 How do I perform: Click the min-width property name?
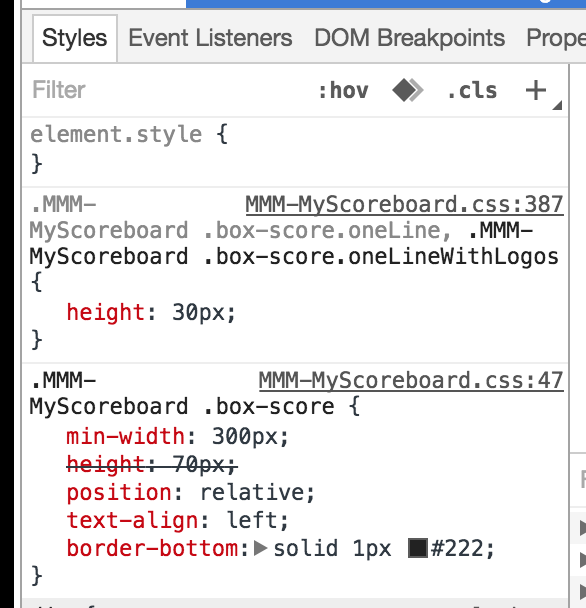tap(126, 437)
